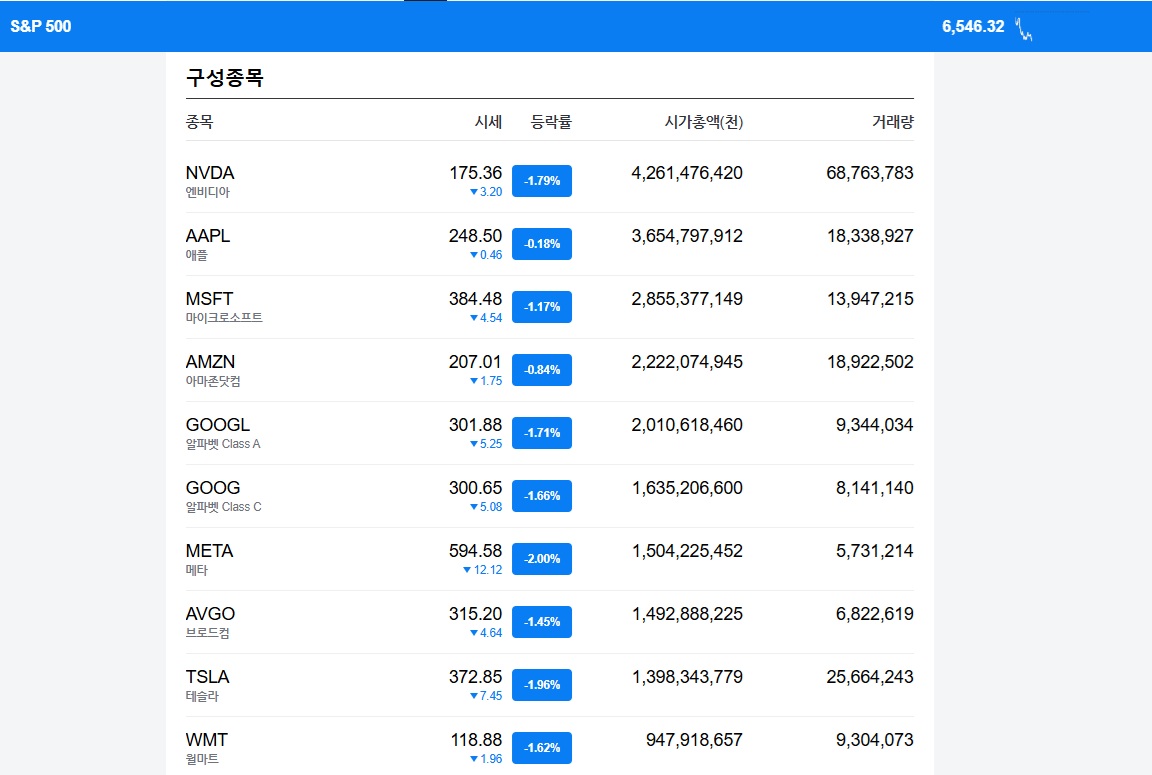Click the -1.79% badge for NVDA

(x=542, y=181)
